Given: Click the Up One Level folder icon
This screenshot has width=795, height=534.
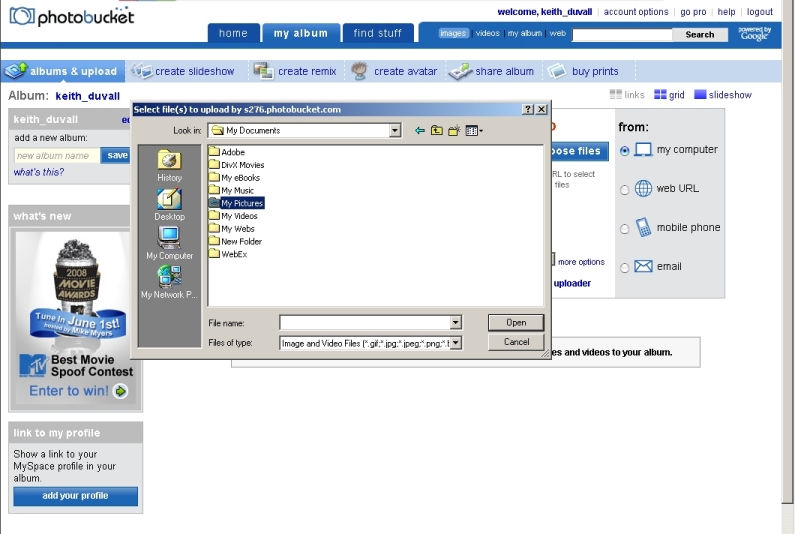Looking at the screenshot, I should click(437, 130).
